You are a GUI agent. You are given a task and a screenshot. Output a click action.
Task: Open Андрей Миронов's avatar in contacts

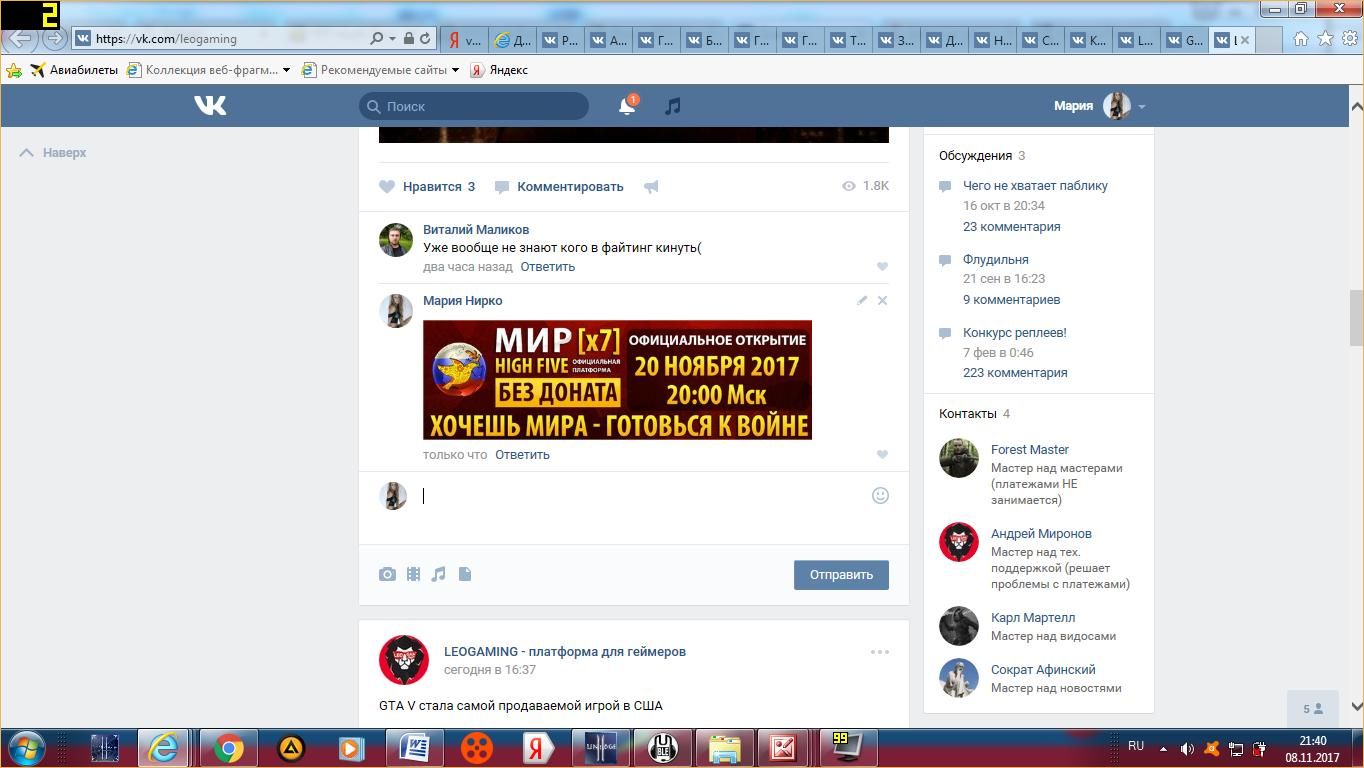click(x=958, y=542)
